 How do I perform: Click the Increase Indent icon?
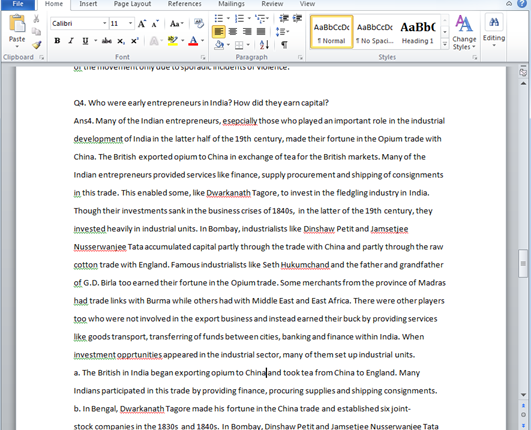click(x=297, y=18)
